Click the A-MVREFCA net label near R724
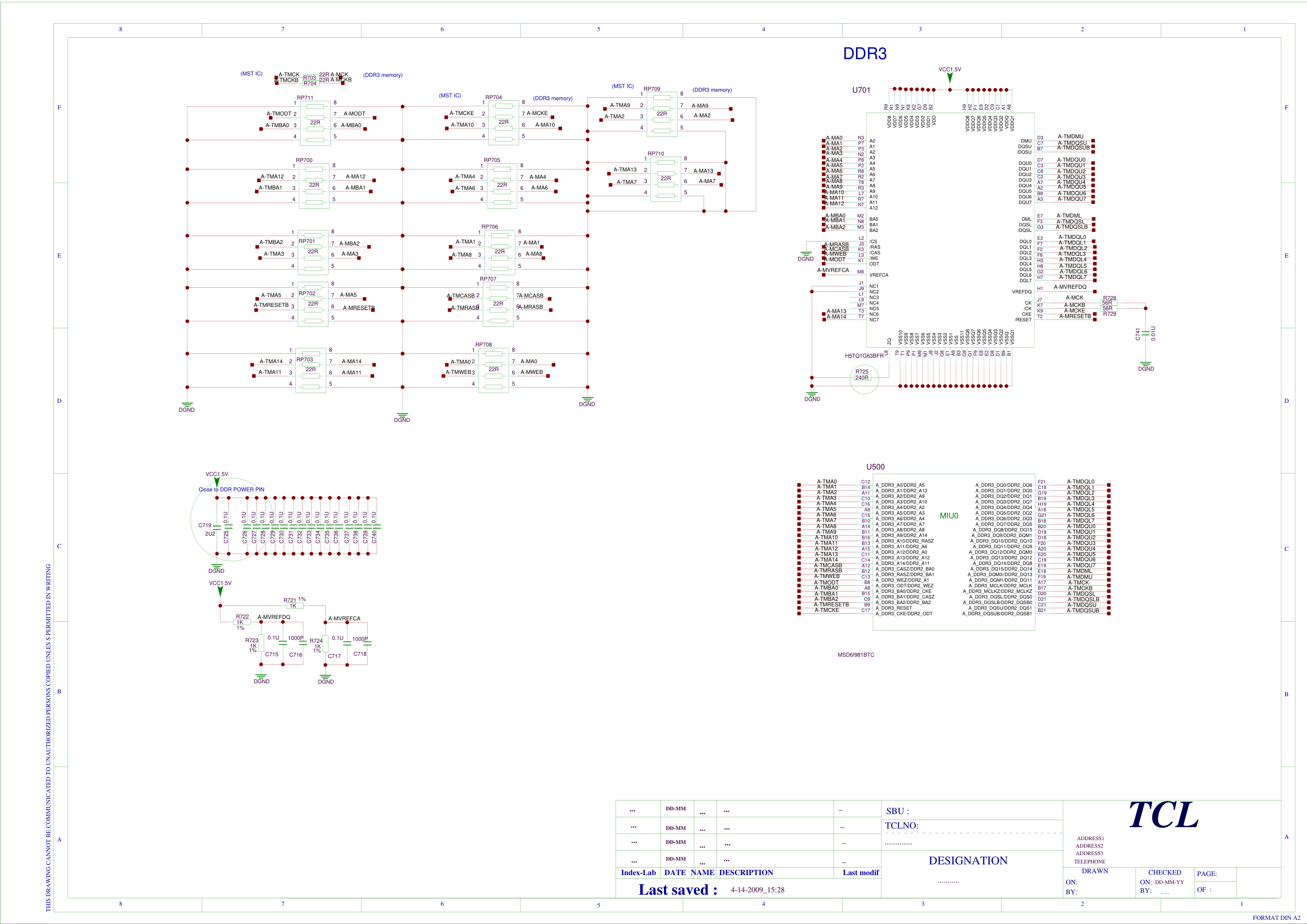Screen dimensions: 1307x924 point(344,618)
